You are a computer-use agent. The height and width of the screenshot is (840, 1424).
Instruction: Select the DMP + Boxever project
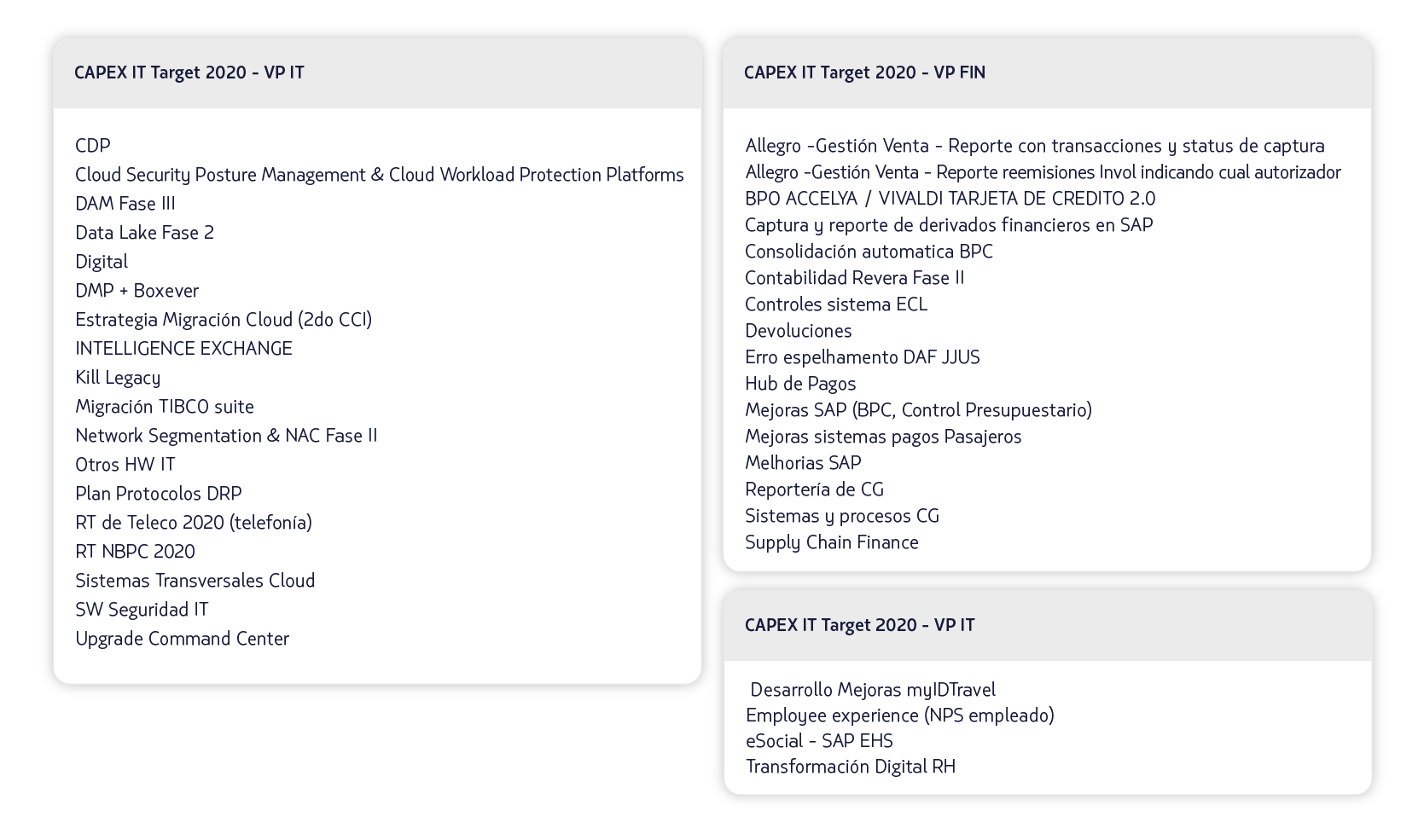coord(137,291)
